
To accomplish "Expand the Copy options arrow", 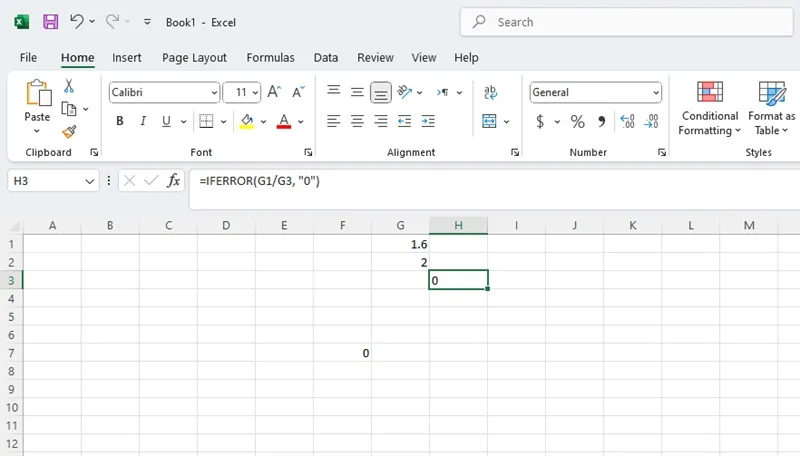I will pos(86,109).
